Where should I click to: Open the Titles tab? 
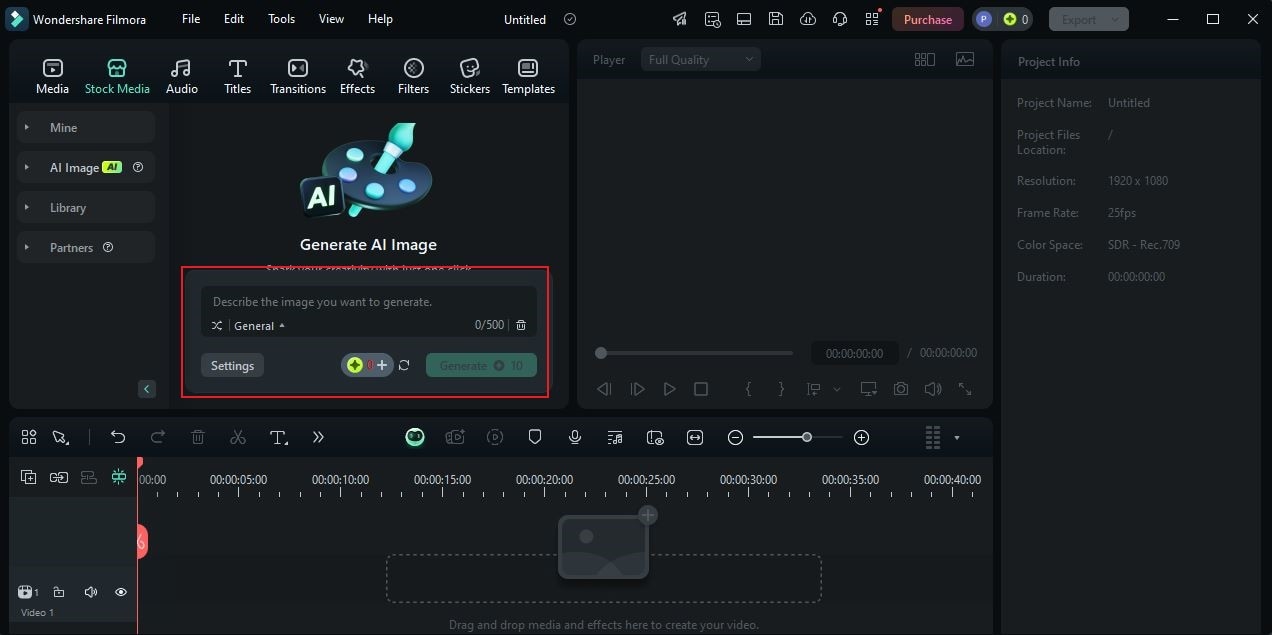point(237,77)
